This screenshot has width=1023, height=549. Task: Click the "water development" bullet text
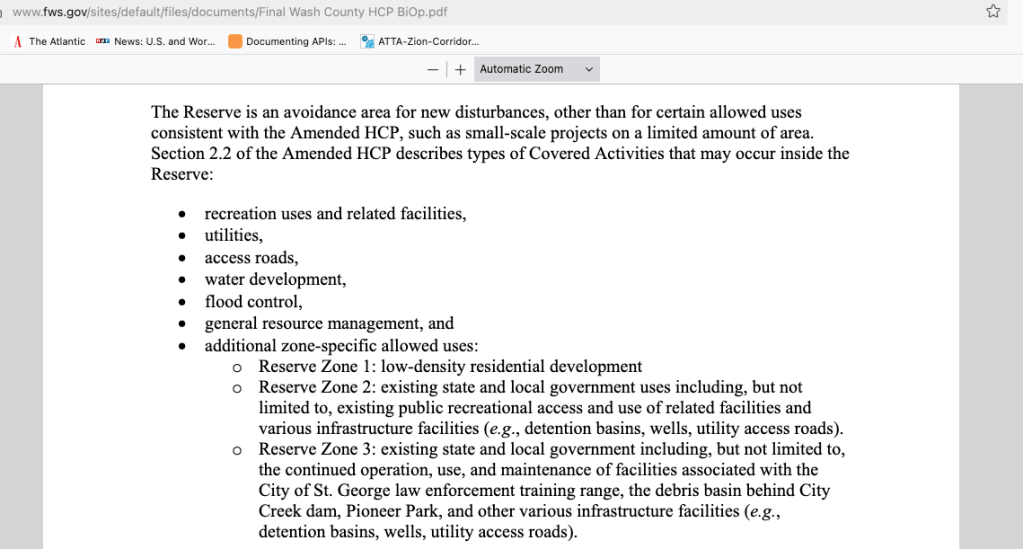click(x=275, y=279)
